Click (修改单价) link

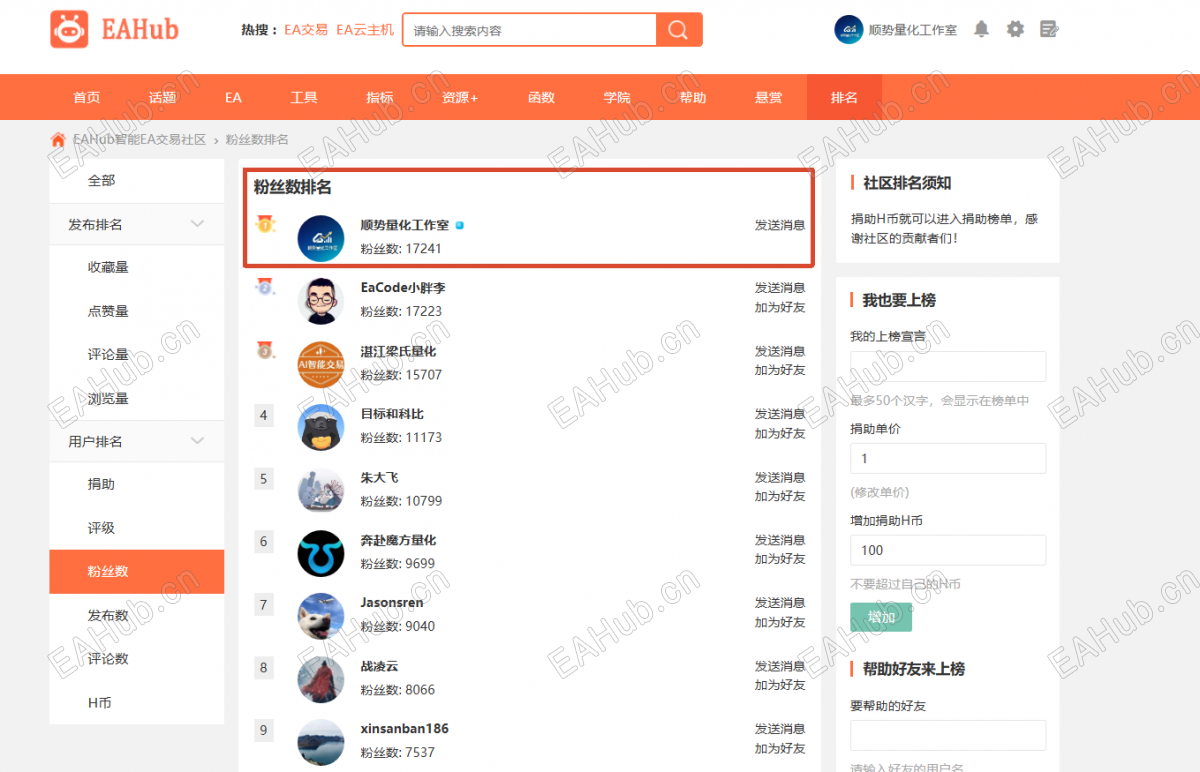880,492
